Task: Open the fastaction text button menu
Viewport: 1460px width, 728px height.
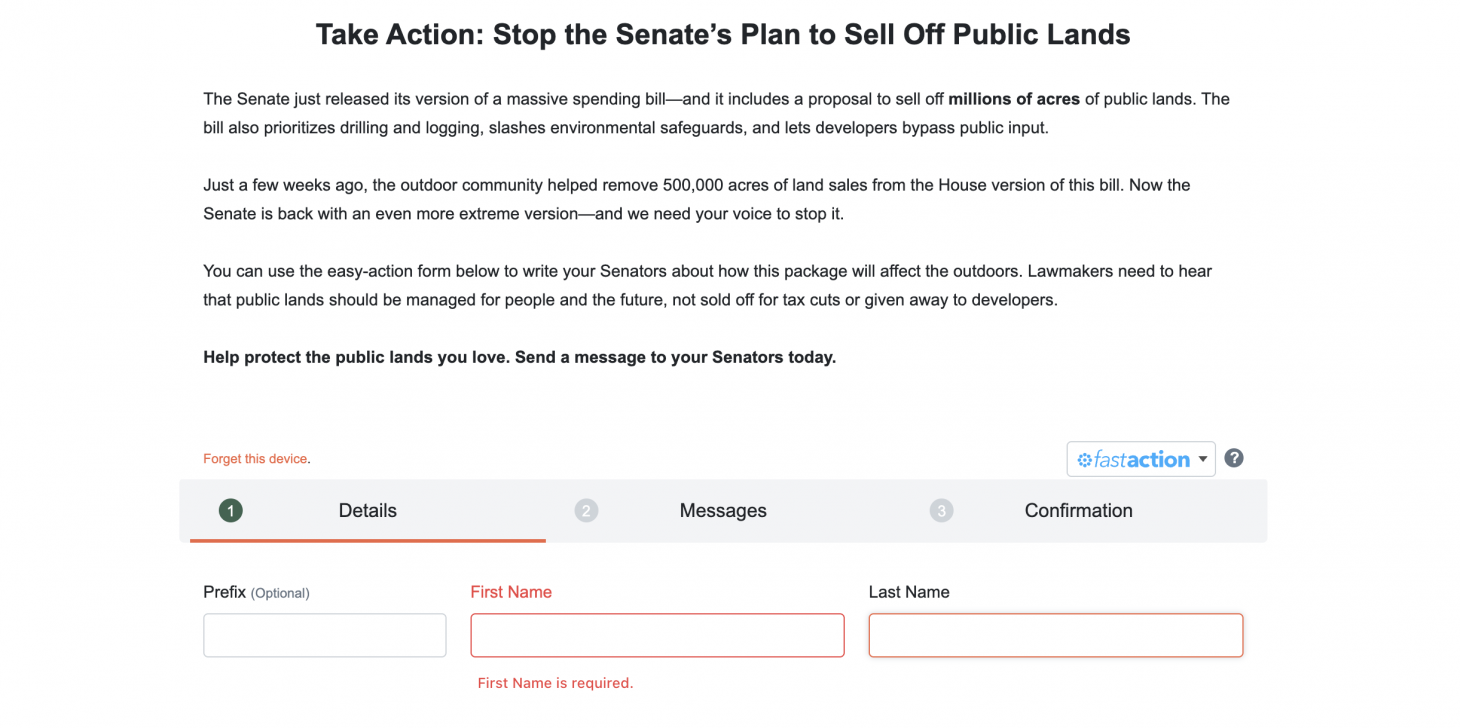Action: coord(1142,460)
